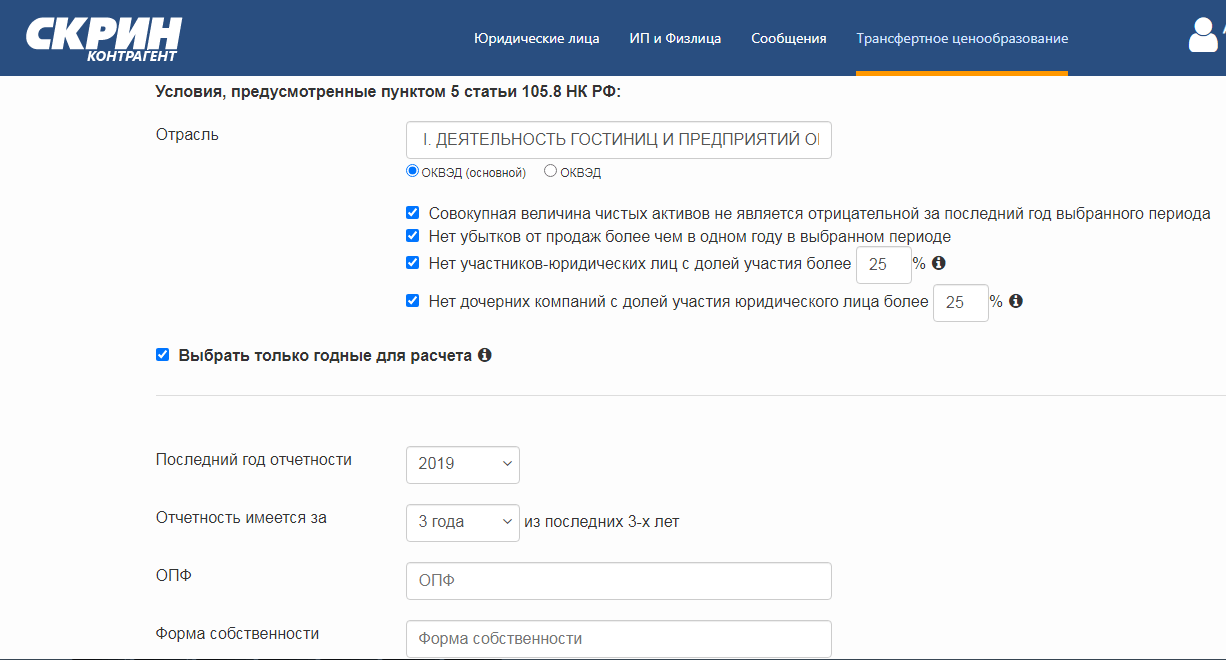Click info icon next to Выбрать только годные

(x=485, y=355)
